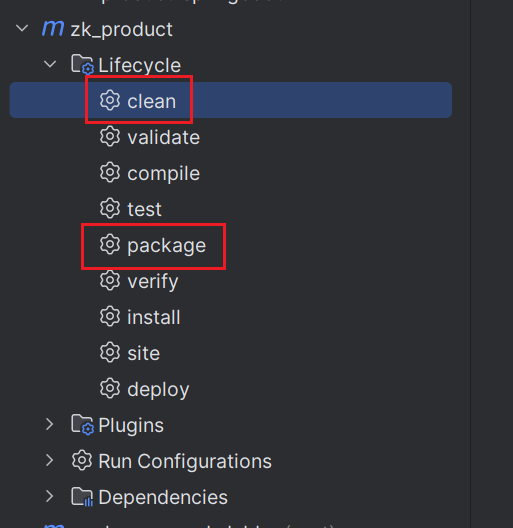This screenshot has width=513, height=528.
Task: Click the Plugins folder icon
Action: point(82,424)
